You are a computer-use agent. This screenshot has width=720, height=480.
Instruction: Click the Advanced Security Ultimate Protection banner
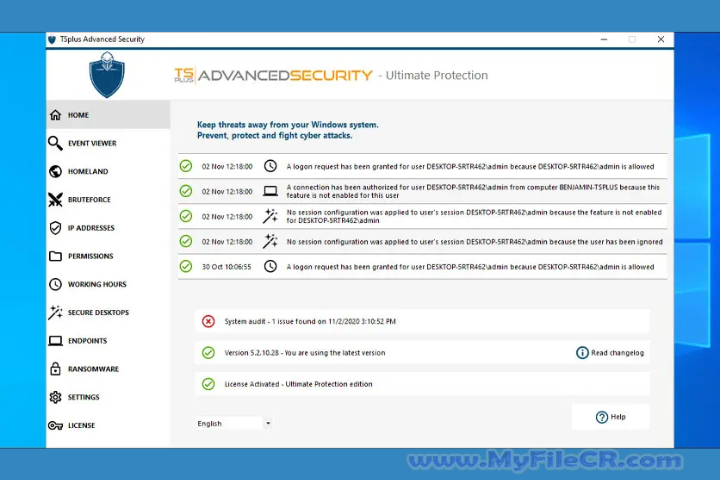point(331,75)
